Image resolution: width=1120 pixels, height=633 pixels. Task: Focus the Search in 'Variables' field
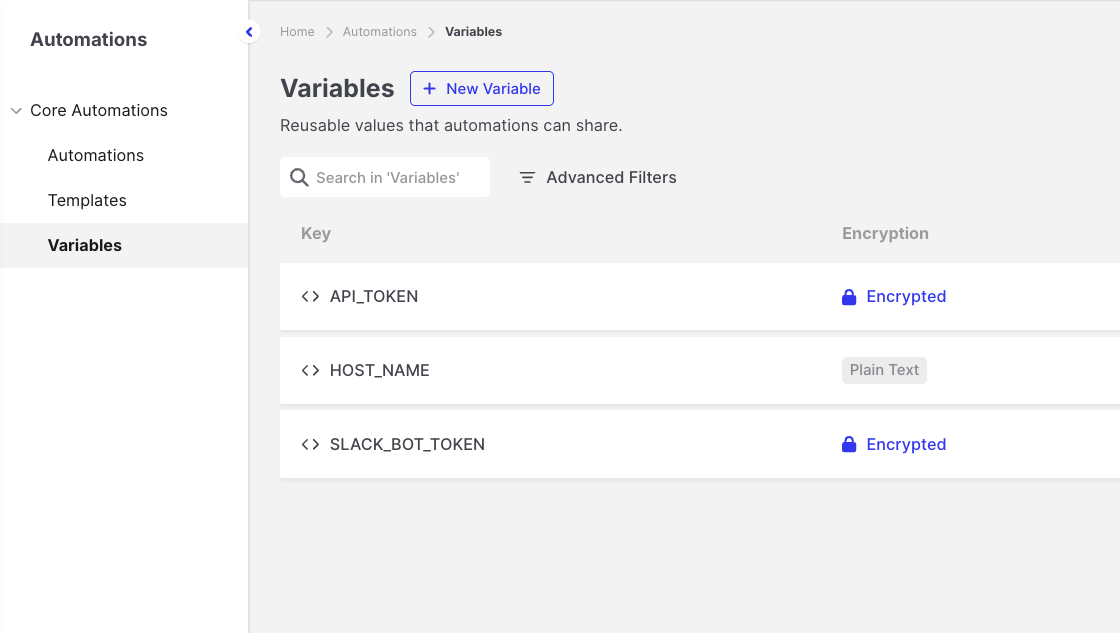click(x=385, y=177)
